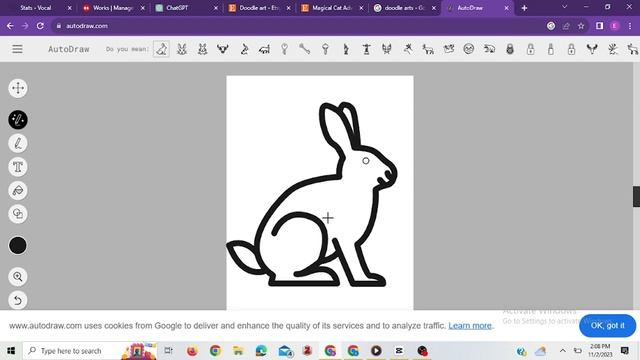640x360 pixels.
Task: Accept cookies with OK, got it
Action: point(607,325)
